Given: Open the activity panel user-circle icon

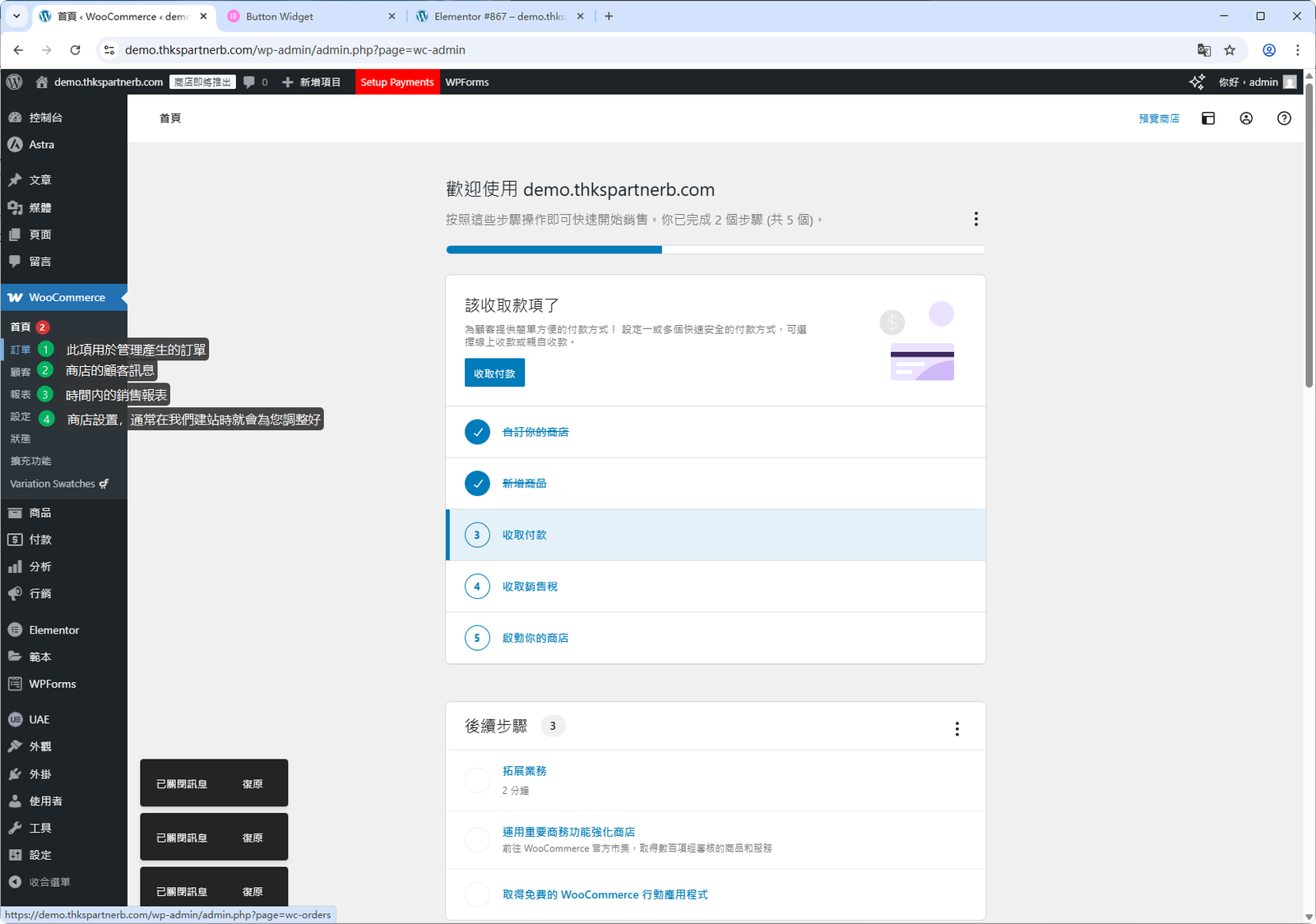Looking at the screenshot, I should click(1246, 118).
